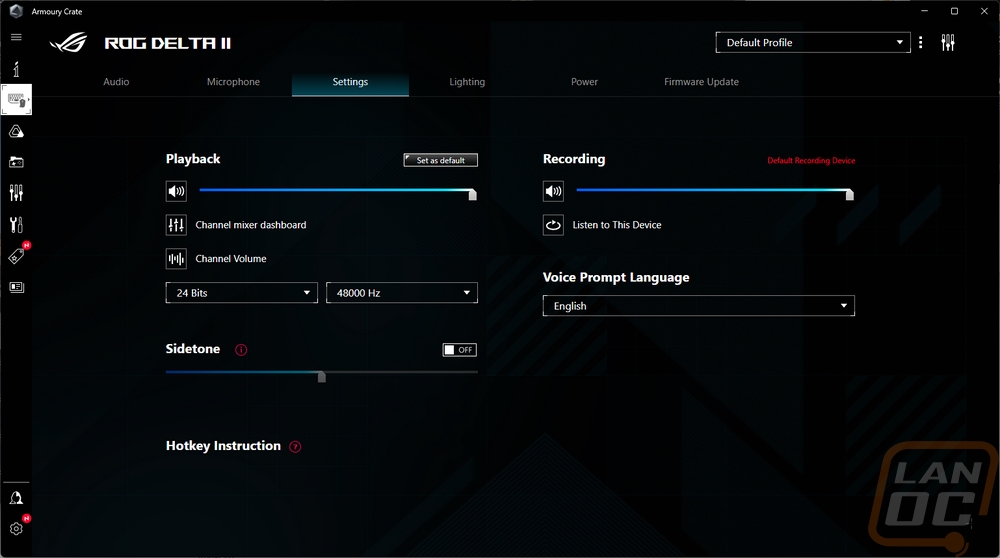Image resolution: width=1000 pixels, height=558 pixels.
Task: Click the ROG DELTA II title
Action: 168,43
